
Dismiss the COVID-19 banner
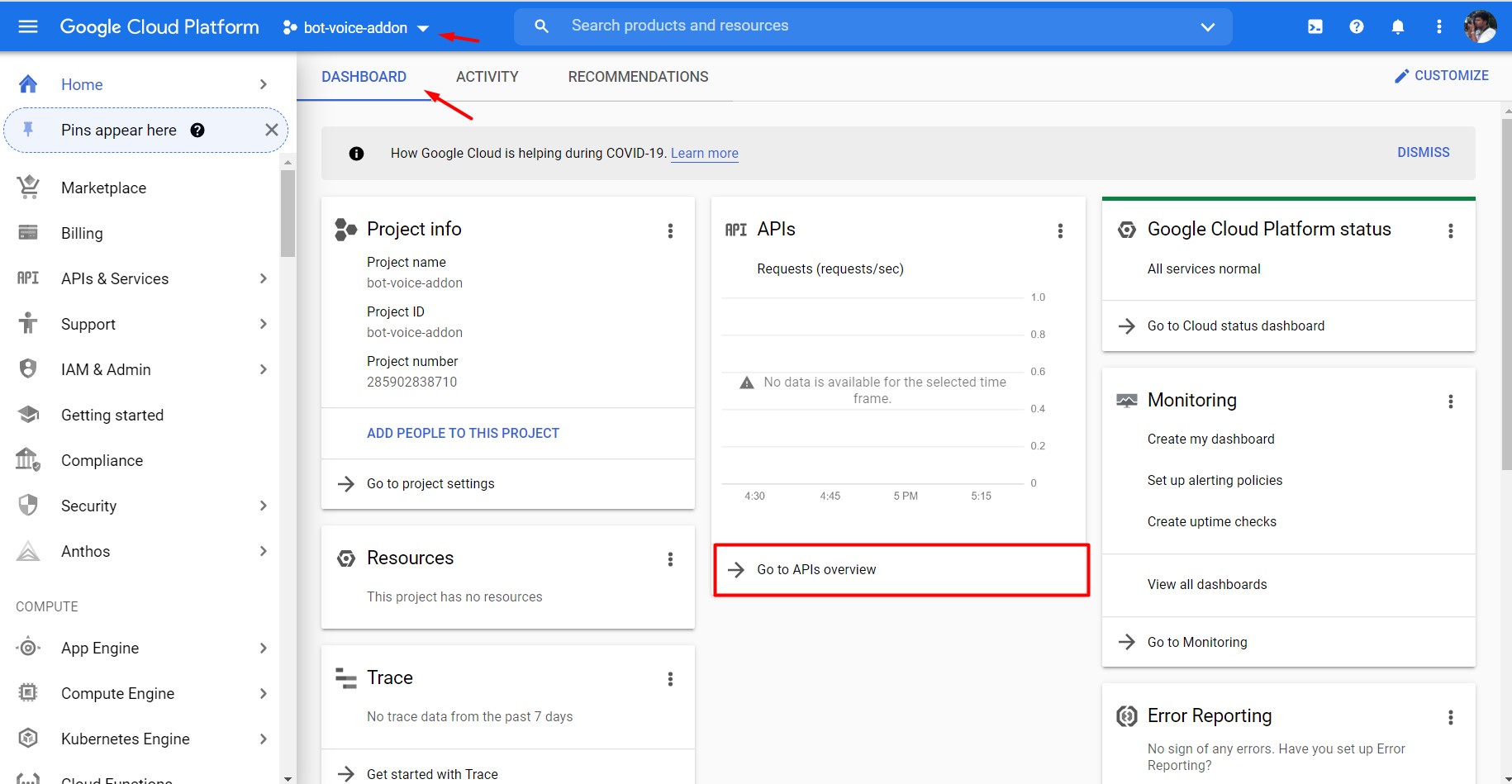point(1423,152)
